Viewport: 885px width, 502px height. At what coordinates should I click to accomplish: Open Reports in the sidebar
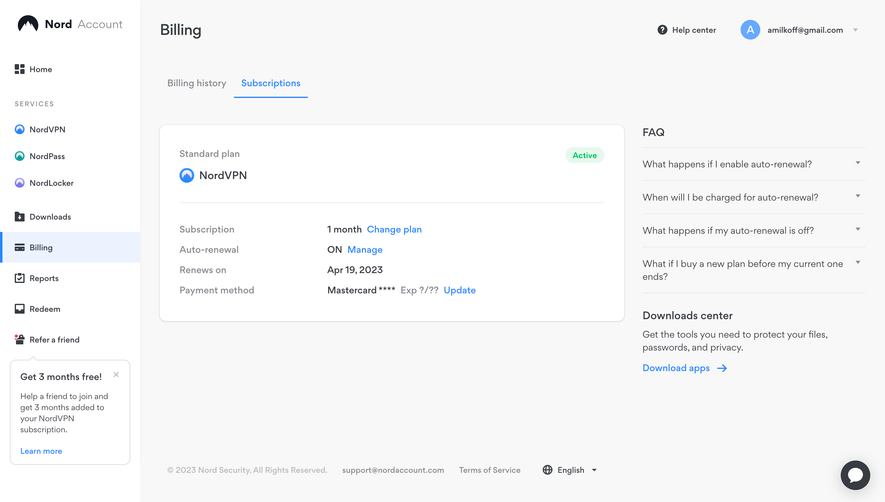coord(44,278)
